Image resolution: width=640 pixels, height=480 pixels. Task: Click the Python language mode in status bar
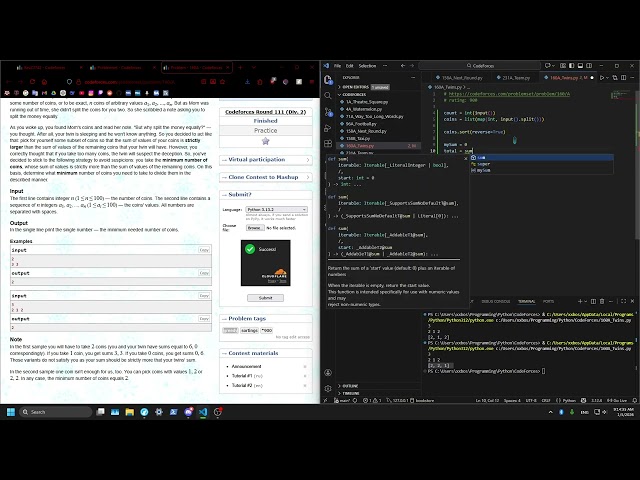coord(569,400)
